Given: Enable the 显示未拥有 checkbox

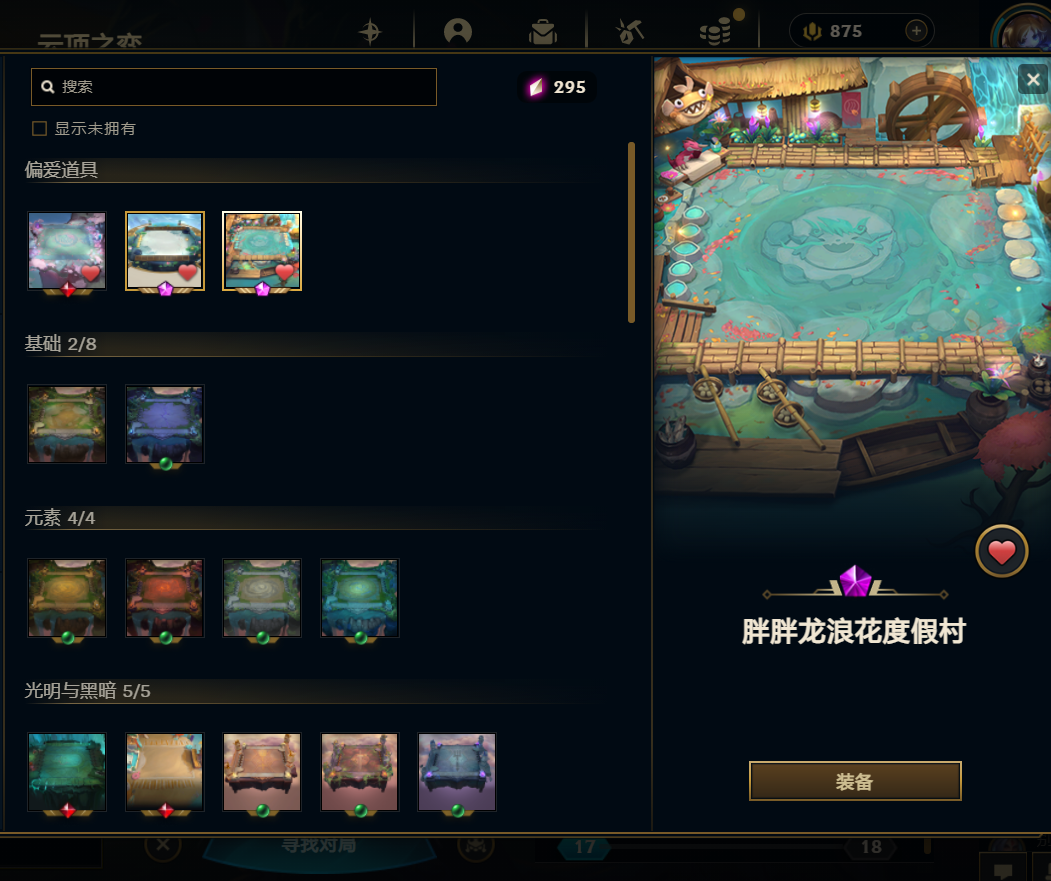Looking at the screenshot, I should (x=40, y=128).
